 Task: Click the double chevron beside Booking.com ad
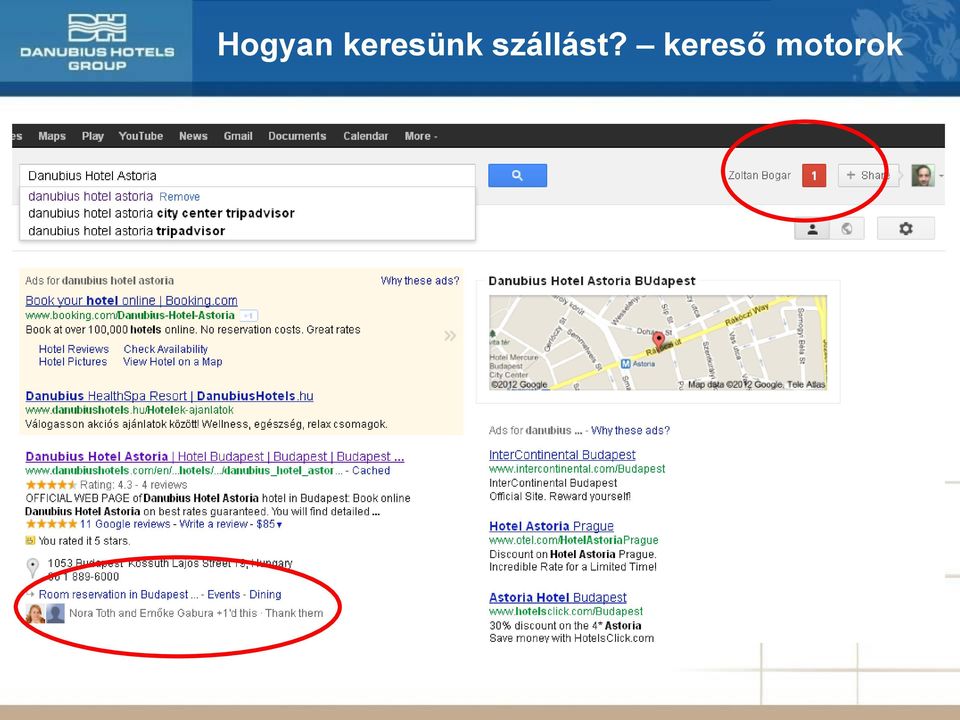click(x=450, y=336)
